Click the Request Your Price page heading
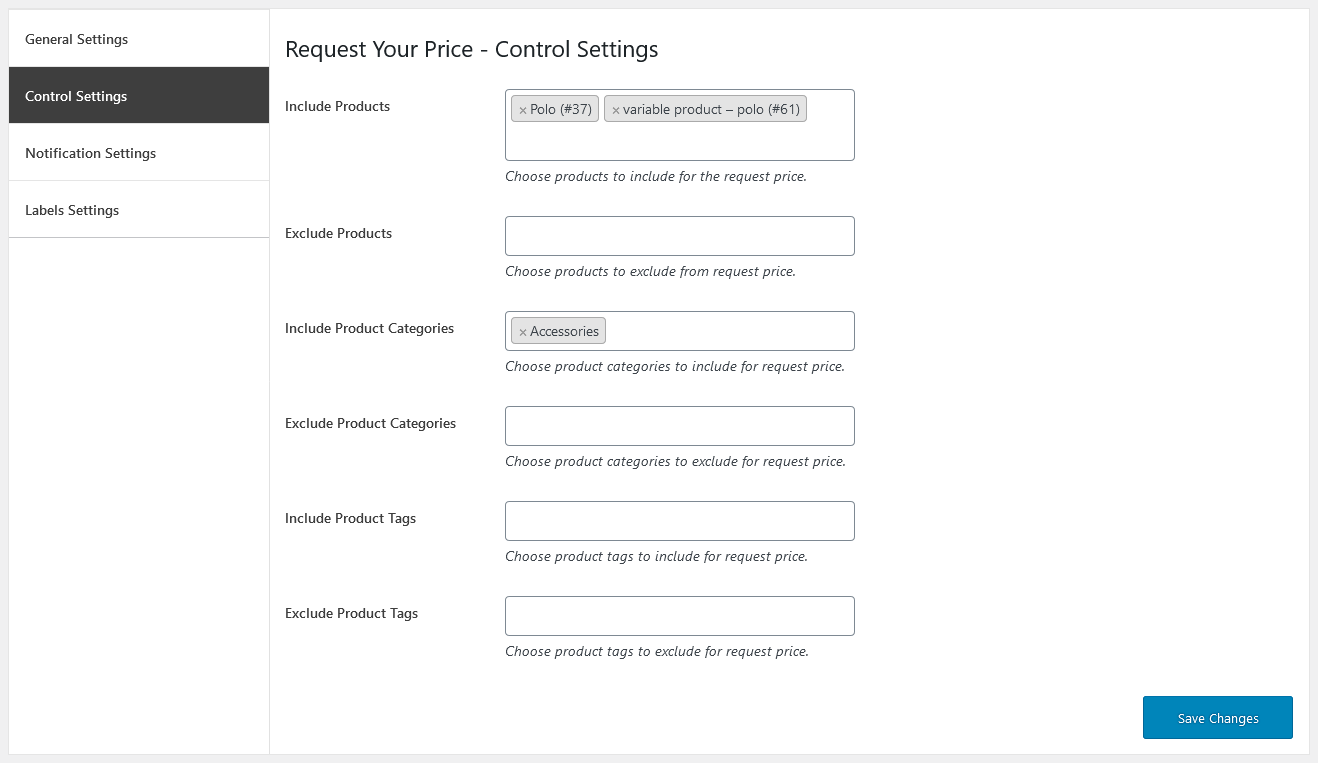 pyautogui.click(x=471, y=49)
